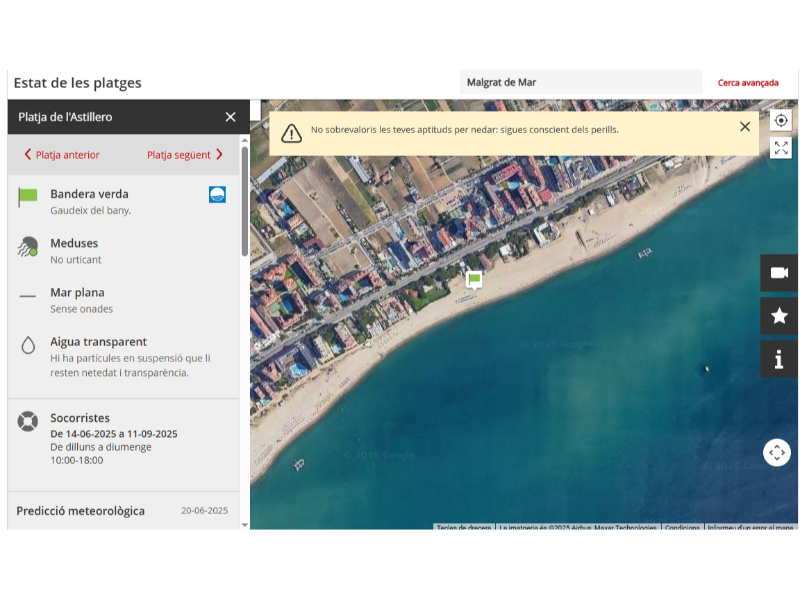Image resolution: width=800 pixels, height=600 pixels.
Task: Click the star favorites button
Action: click(x=779, y=316)
